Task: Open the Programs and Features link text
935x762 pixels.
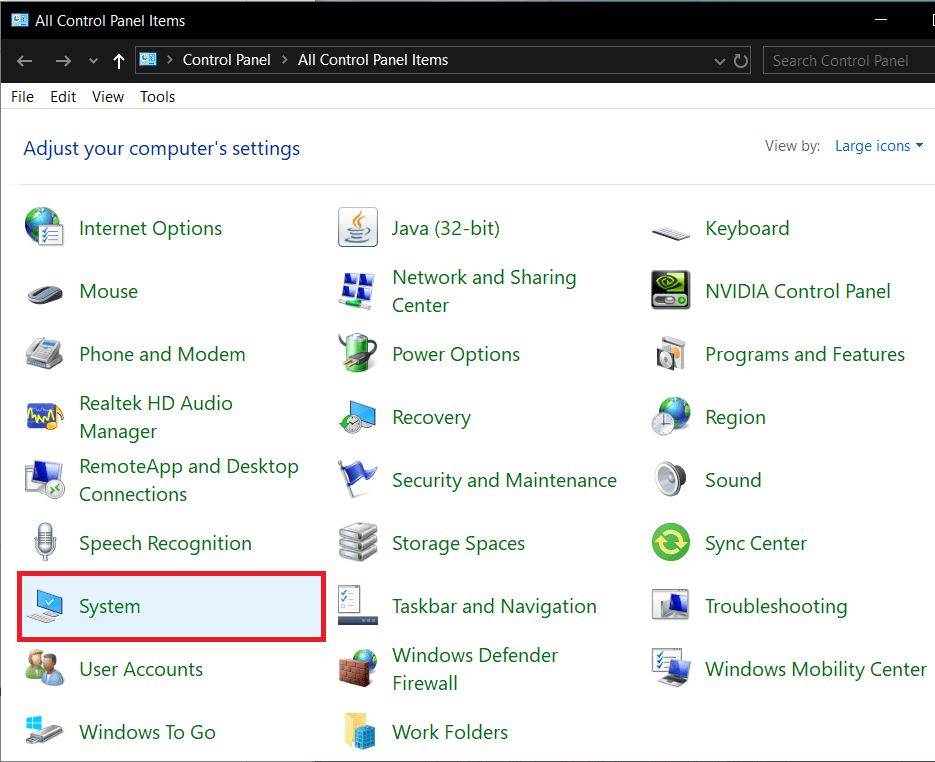Action: [x=805, y=354]
